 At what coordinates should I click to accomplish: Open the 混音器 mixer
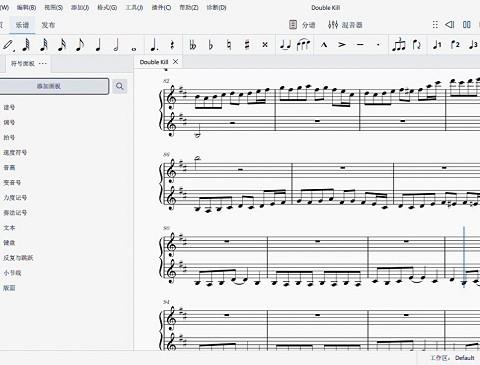345,25
